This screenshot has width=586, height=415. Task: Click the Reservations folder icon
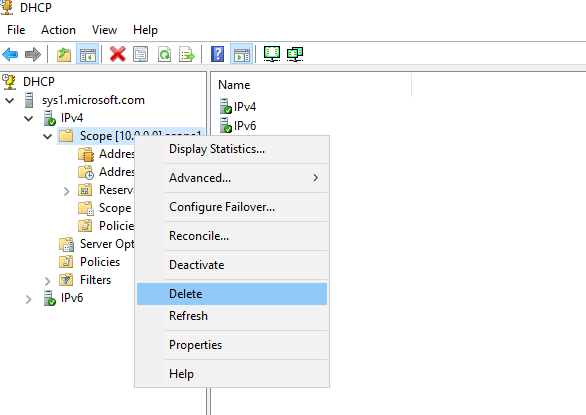(85, 190)
